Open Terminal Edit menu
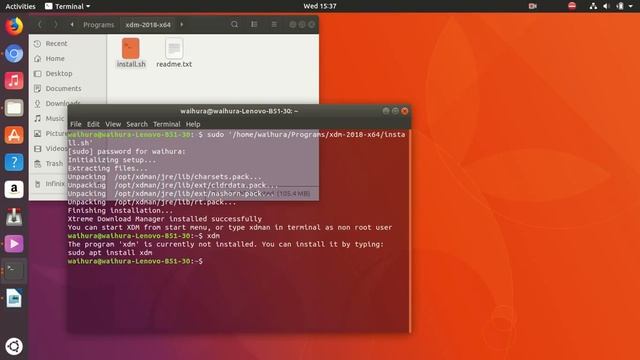This screenshot has width=640, height=360. [x=93, y=124]
